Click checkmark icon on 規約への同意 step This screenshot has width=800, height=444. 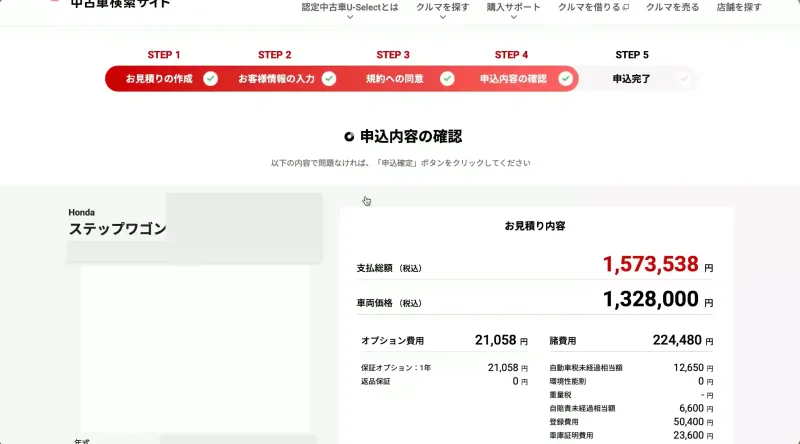[x=447, y=79]
